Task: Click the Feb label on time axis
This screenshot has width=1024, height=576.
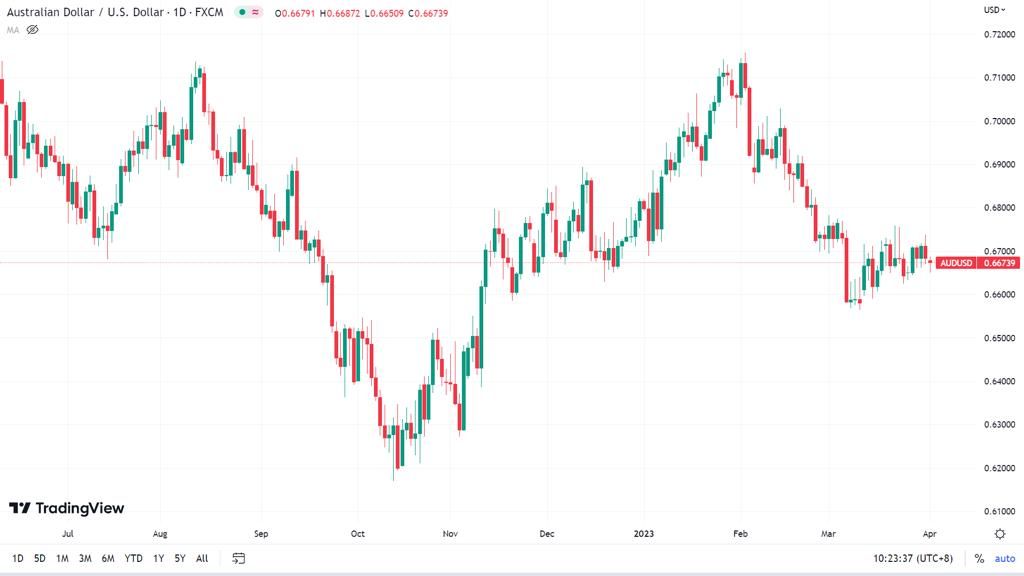Action: click(x=740, y=534)
